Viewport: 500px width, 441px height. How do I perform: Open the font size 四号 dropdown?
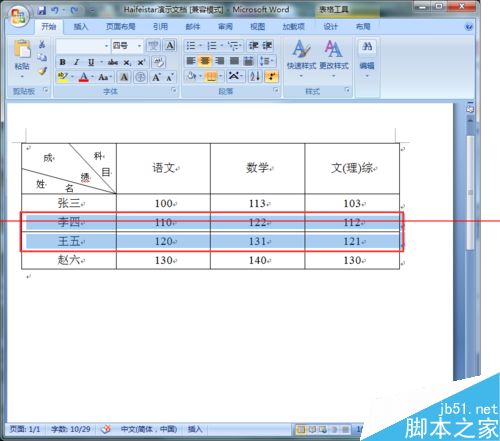point(139,46)
